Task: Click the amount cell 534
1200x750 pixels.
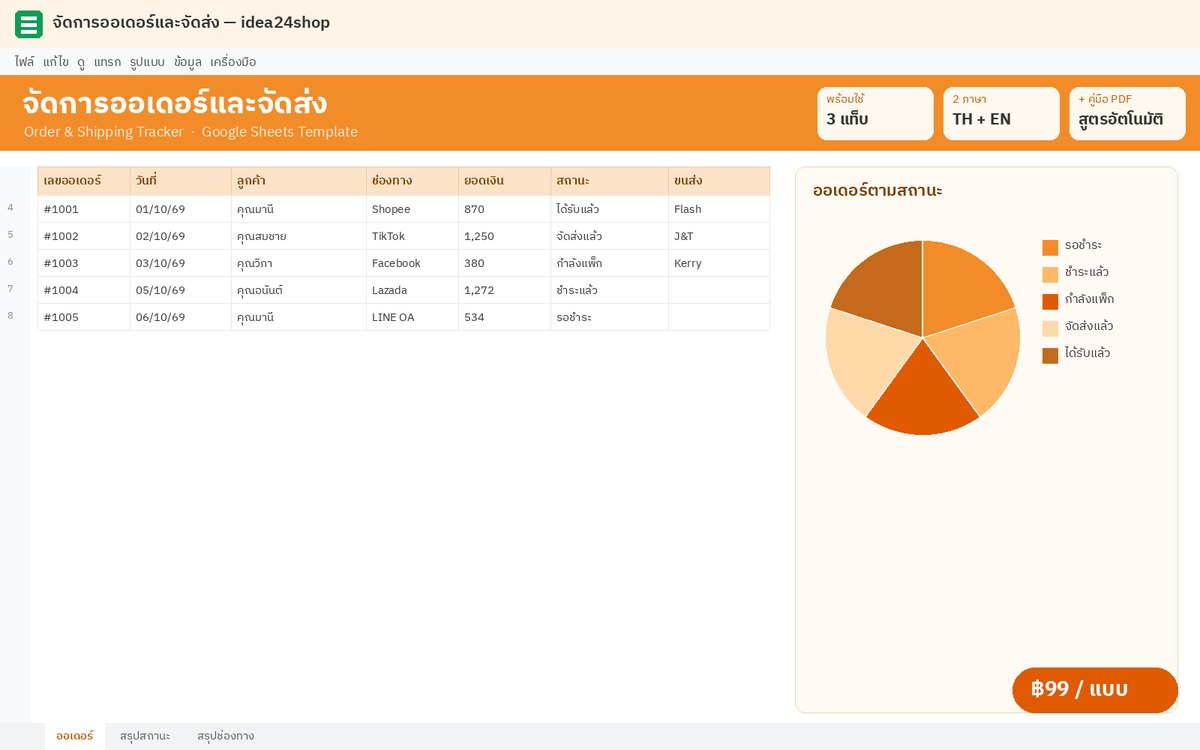Action: [x=504, y=317]
